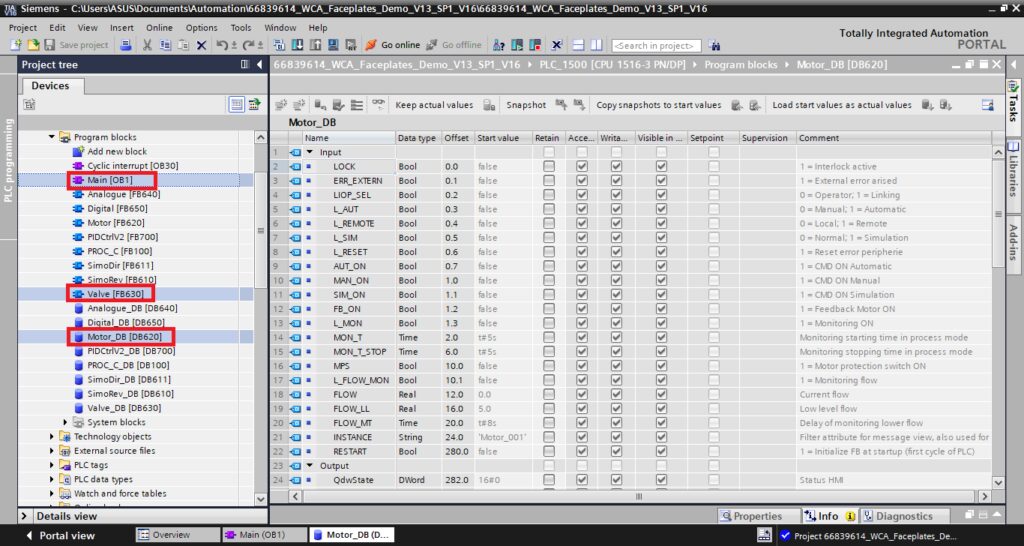The width and height of the screenshot is (1024, 546).
Task: Open Main (OB1) editor from bottom bar
Action: coord(263,535)
